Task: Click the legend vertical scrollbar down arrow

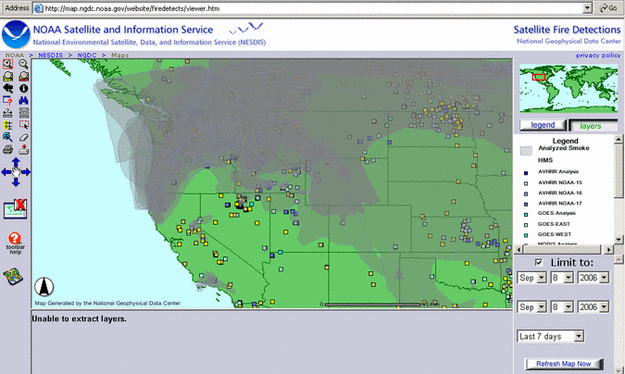Action: coord(618,239)
